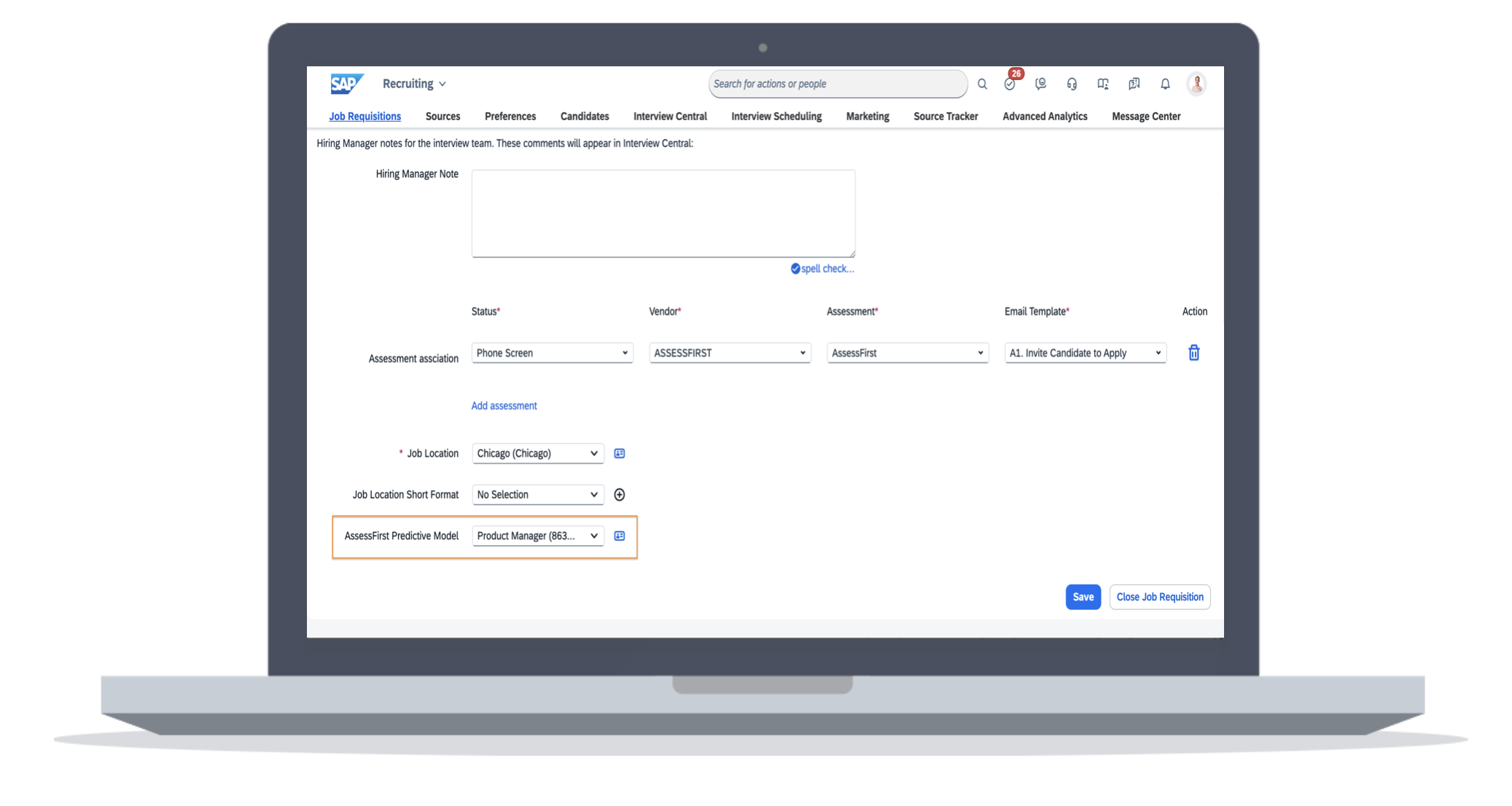This screenshot has width=1512, height=806.
Task: Open the Chicago job location dropdown
Action: 537,453
